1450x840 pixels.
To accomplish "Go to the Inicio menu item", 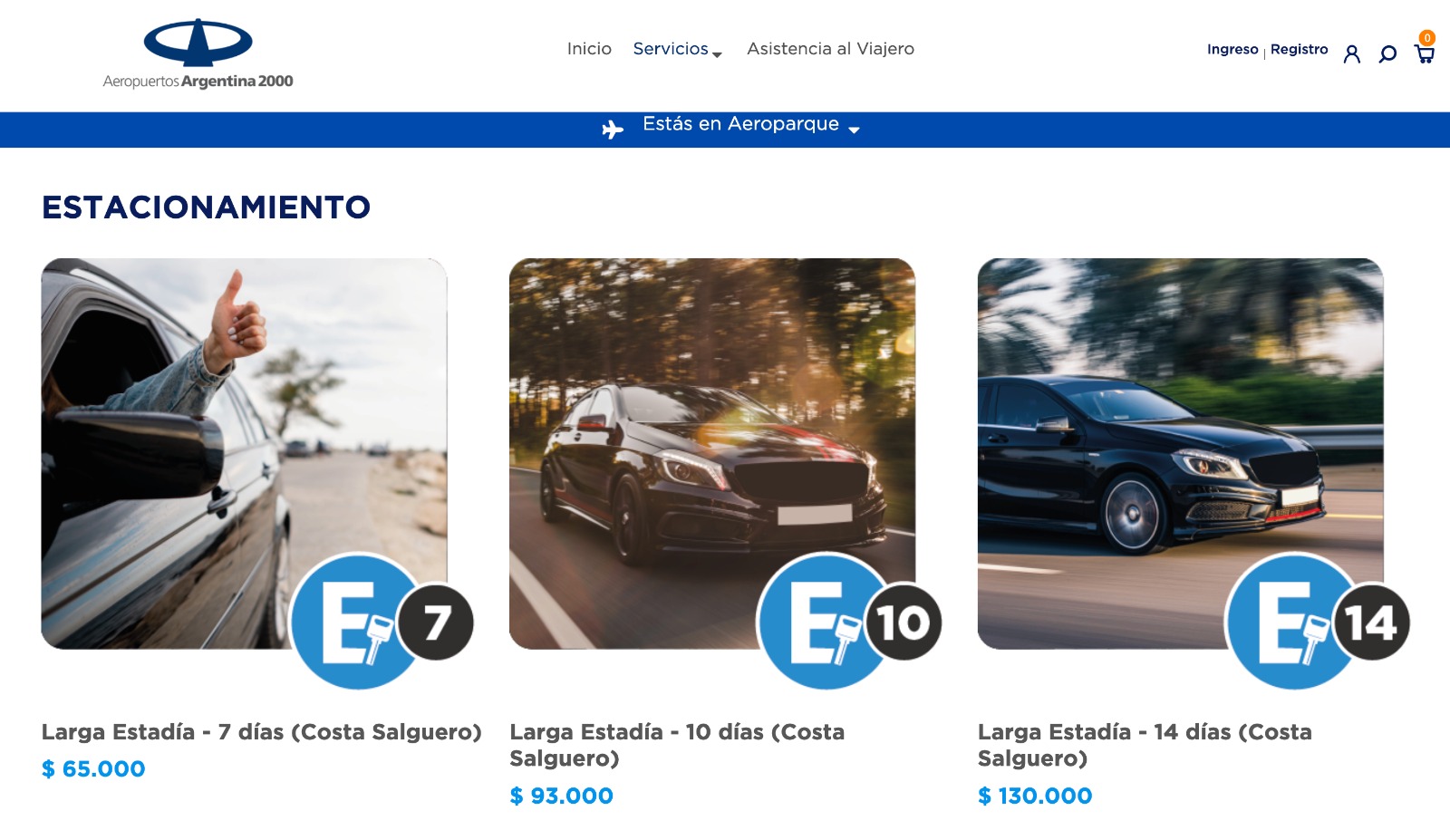I will pos(589,49).
